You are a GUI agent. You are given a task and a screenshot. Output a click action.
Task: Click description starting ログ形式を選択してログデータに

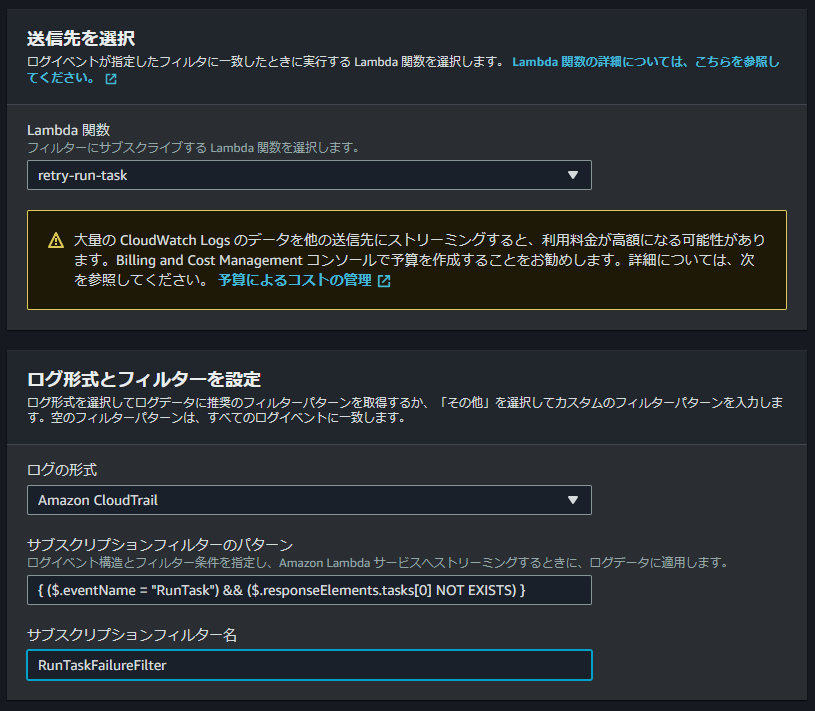tap(405, 410)
